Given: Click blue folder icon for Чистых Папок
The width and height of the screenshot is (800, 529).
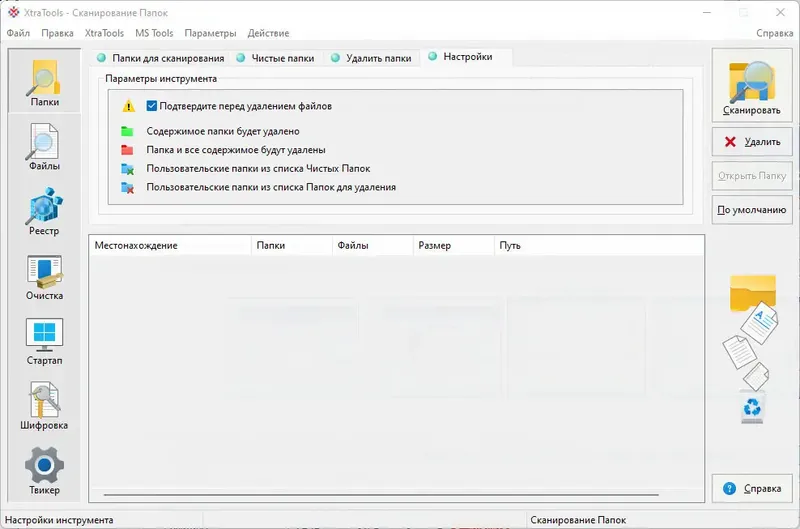Looking at the screenshot, I should 128,169.
